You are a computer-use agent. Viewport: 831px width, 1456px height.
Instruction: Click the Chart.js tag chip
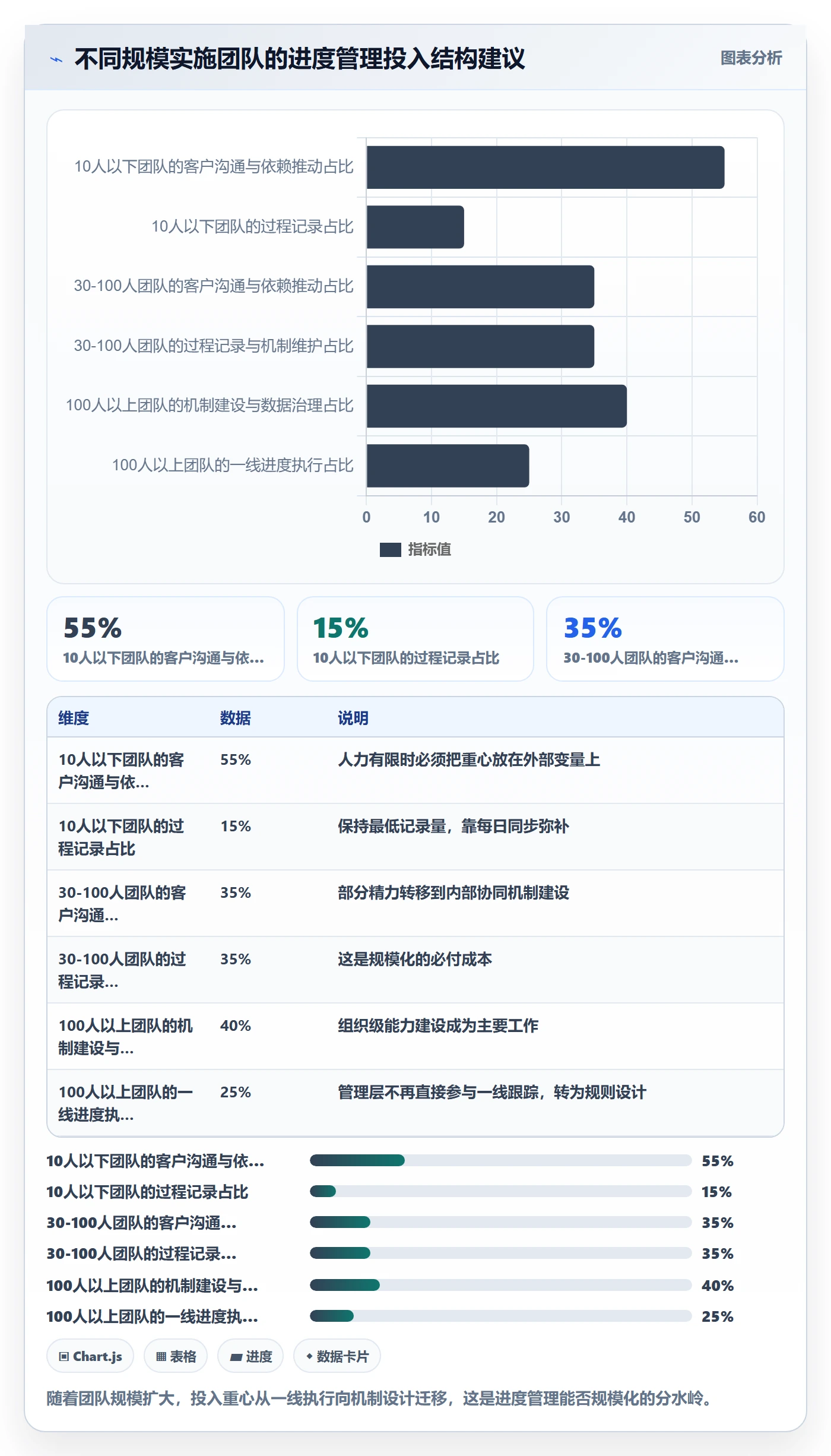90,1356
